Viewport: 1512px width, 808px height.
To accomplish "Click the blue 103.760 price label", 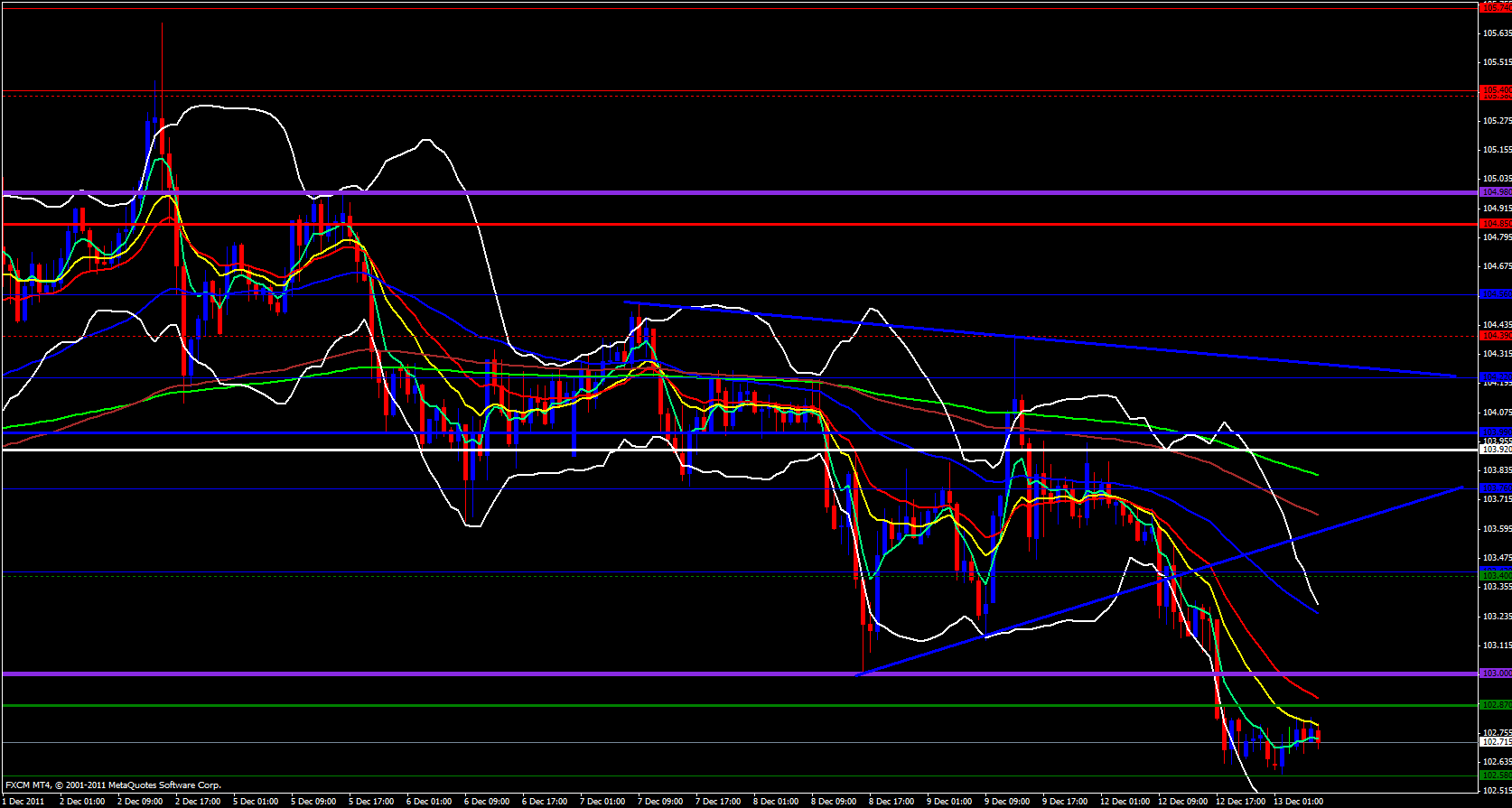I will [1495, 488].
